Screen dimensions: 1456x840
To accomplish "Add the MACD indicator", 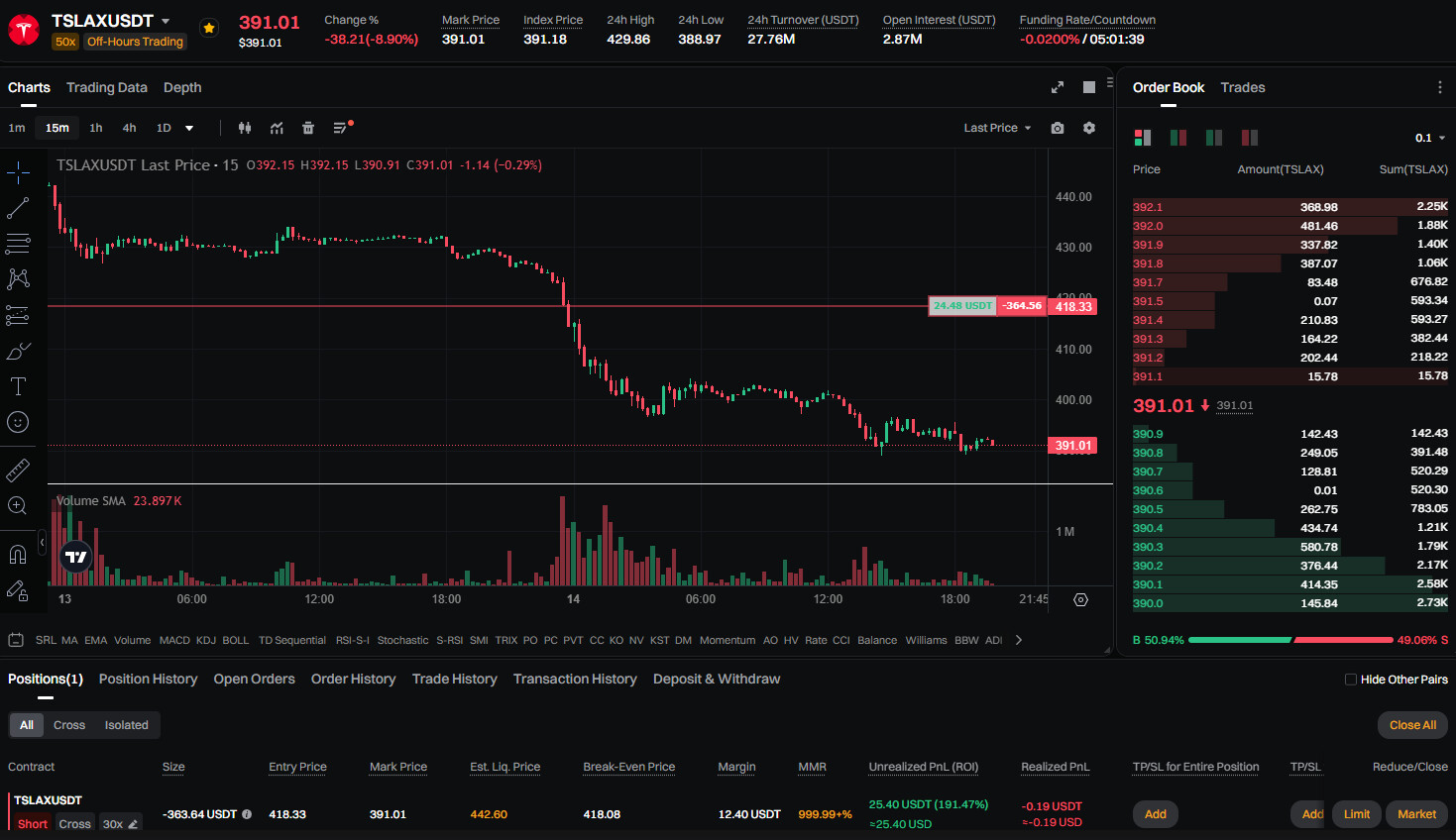I will coord(174,640).
